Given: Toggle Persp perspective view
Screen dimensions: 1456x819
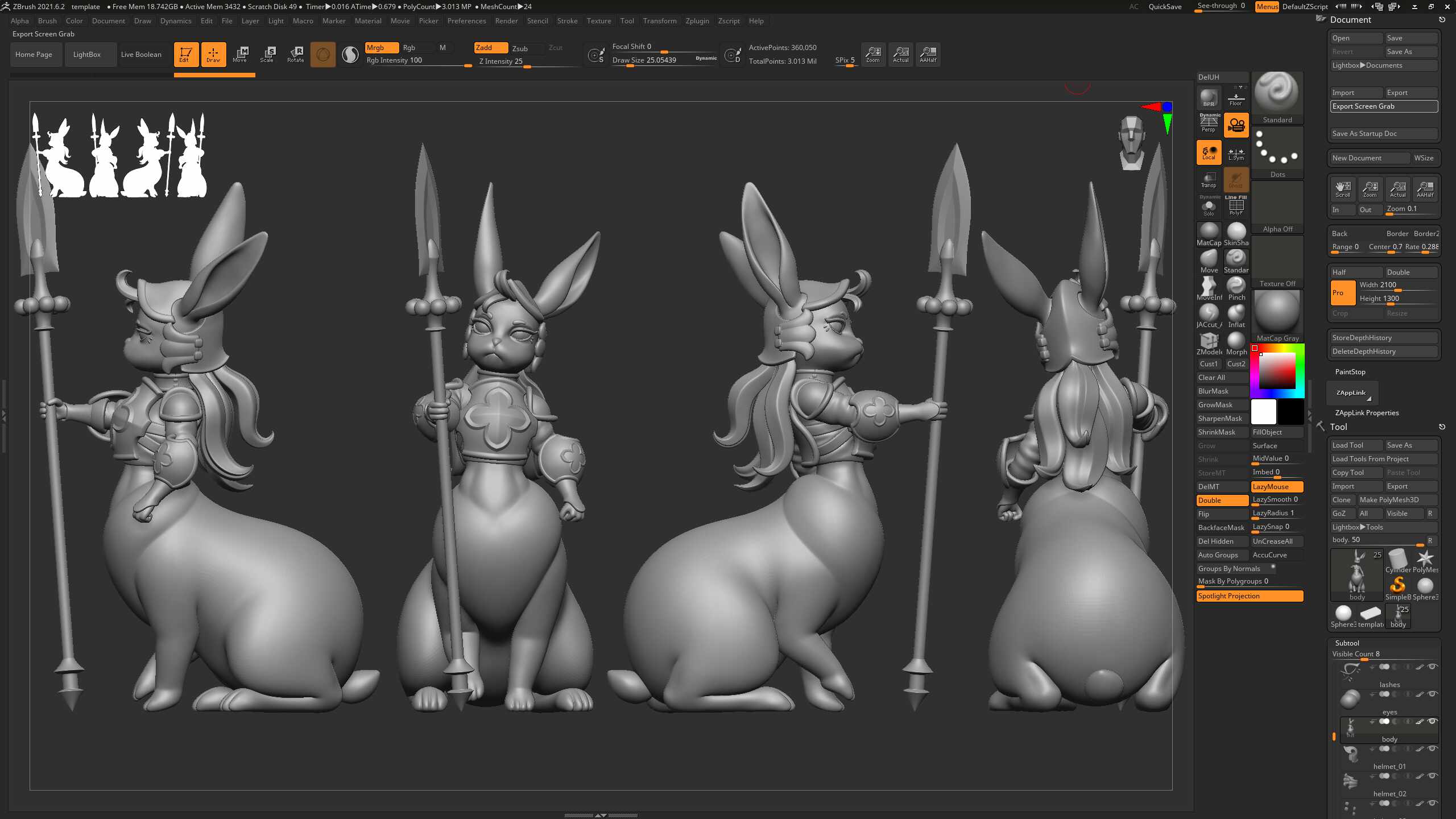Looking at the screenshot, I should point(1209,125).
